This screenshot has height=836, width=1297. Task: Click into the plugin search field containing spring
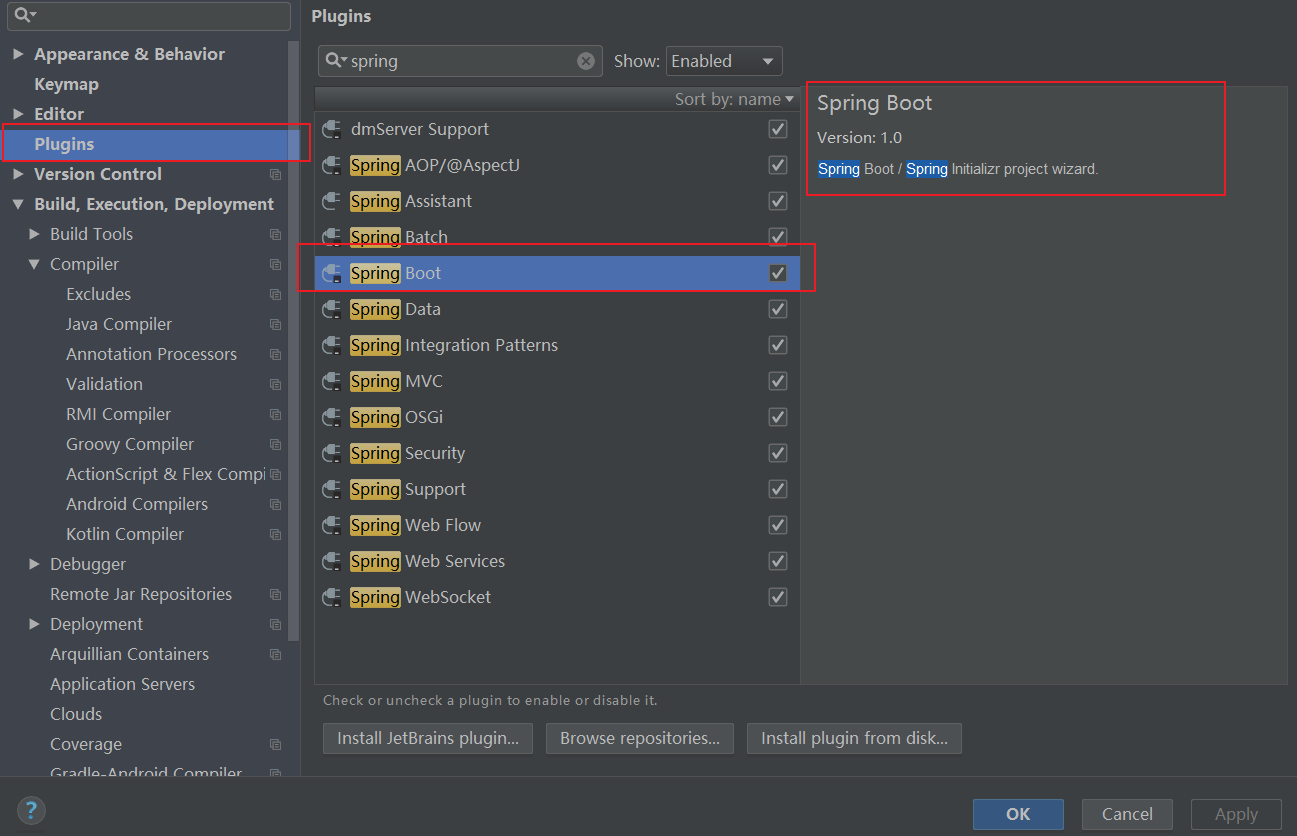click(x=460, y=61)
